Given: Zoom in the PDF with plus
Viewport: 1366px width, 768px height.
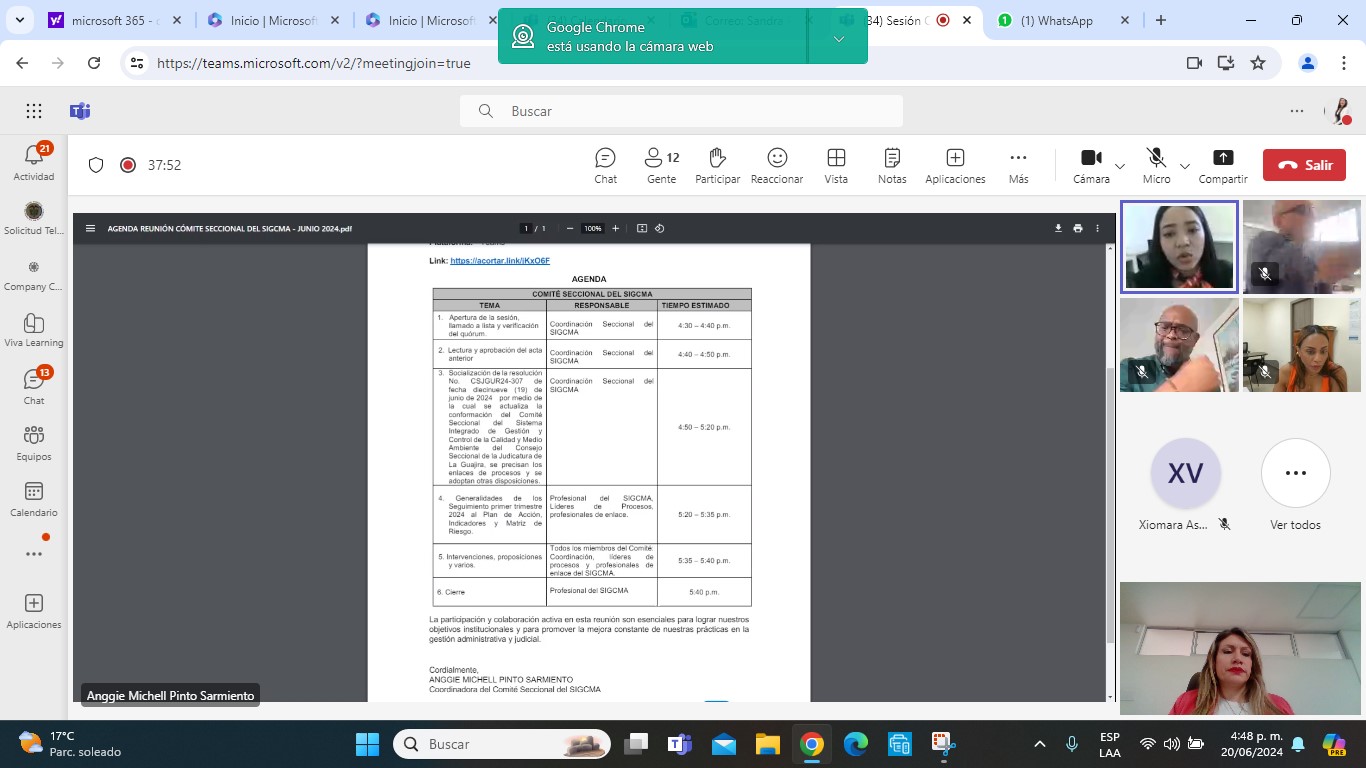Looking at the screenshot, I should [616, 228].
